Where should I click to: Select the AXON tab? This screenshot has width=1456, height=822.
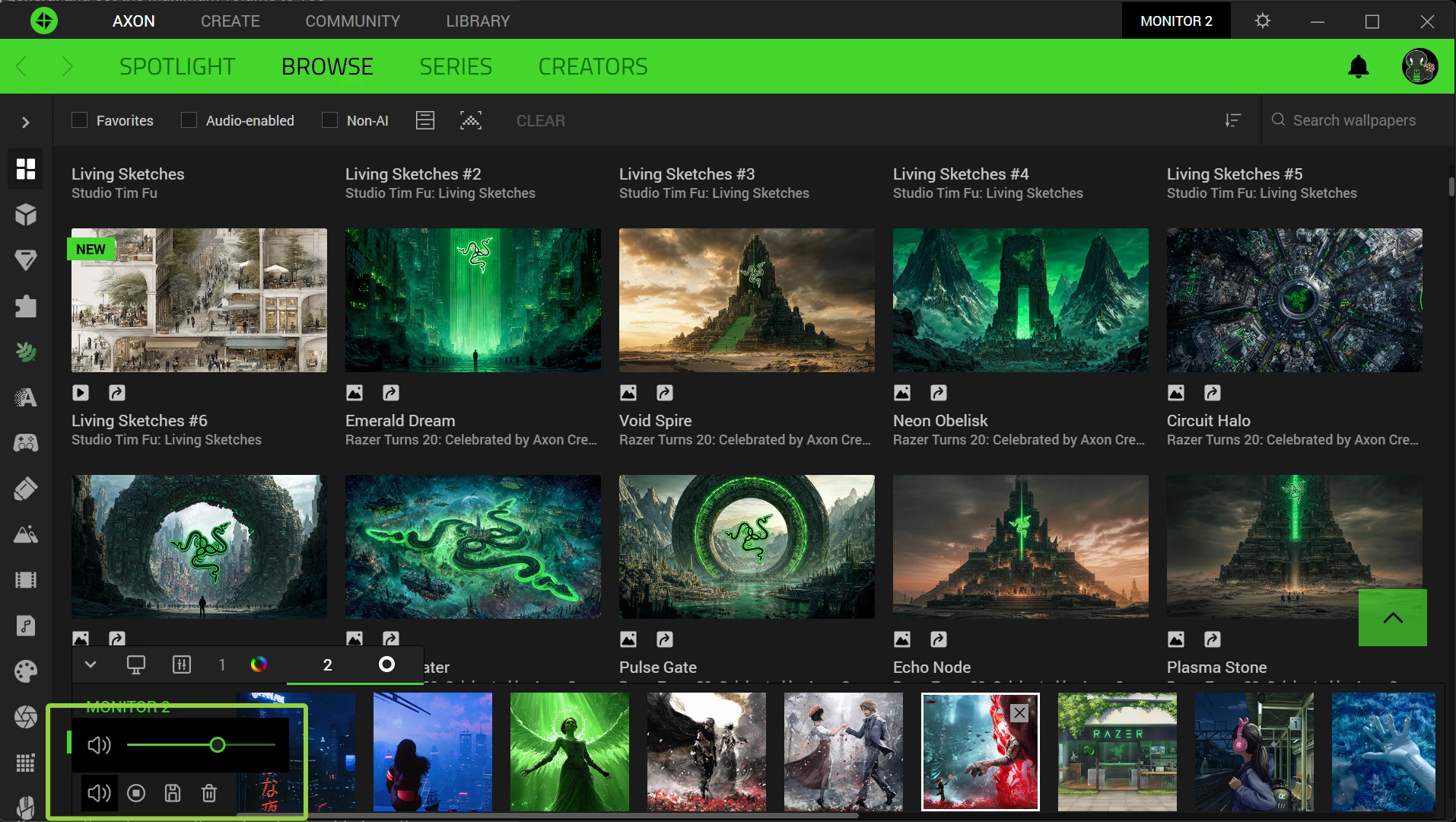click(134, 21)
